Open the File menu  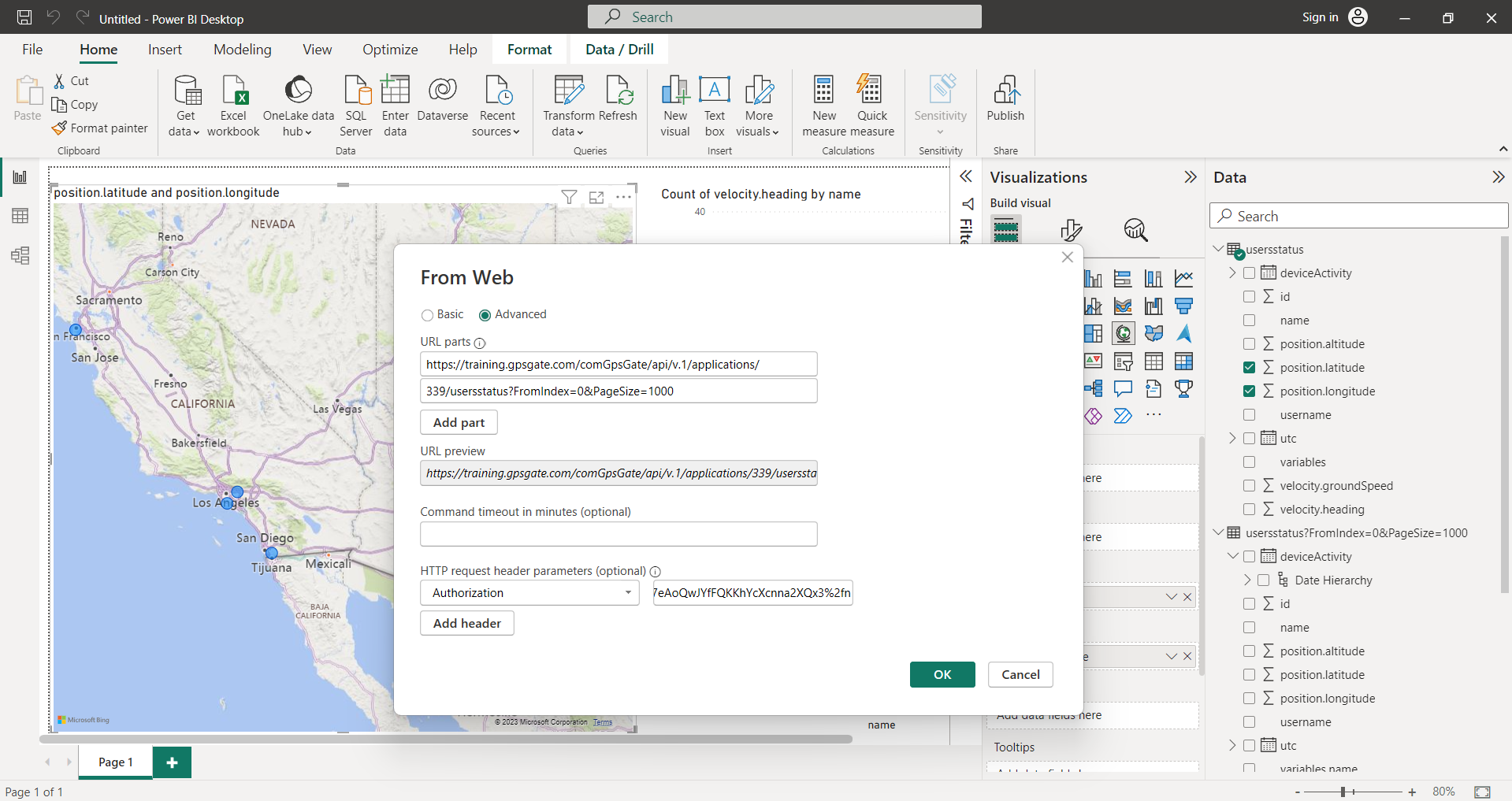[32, 50]
